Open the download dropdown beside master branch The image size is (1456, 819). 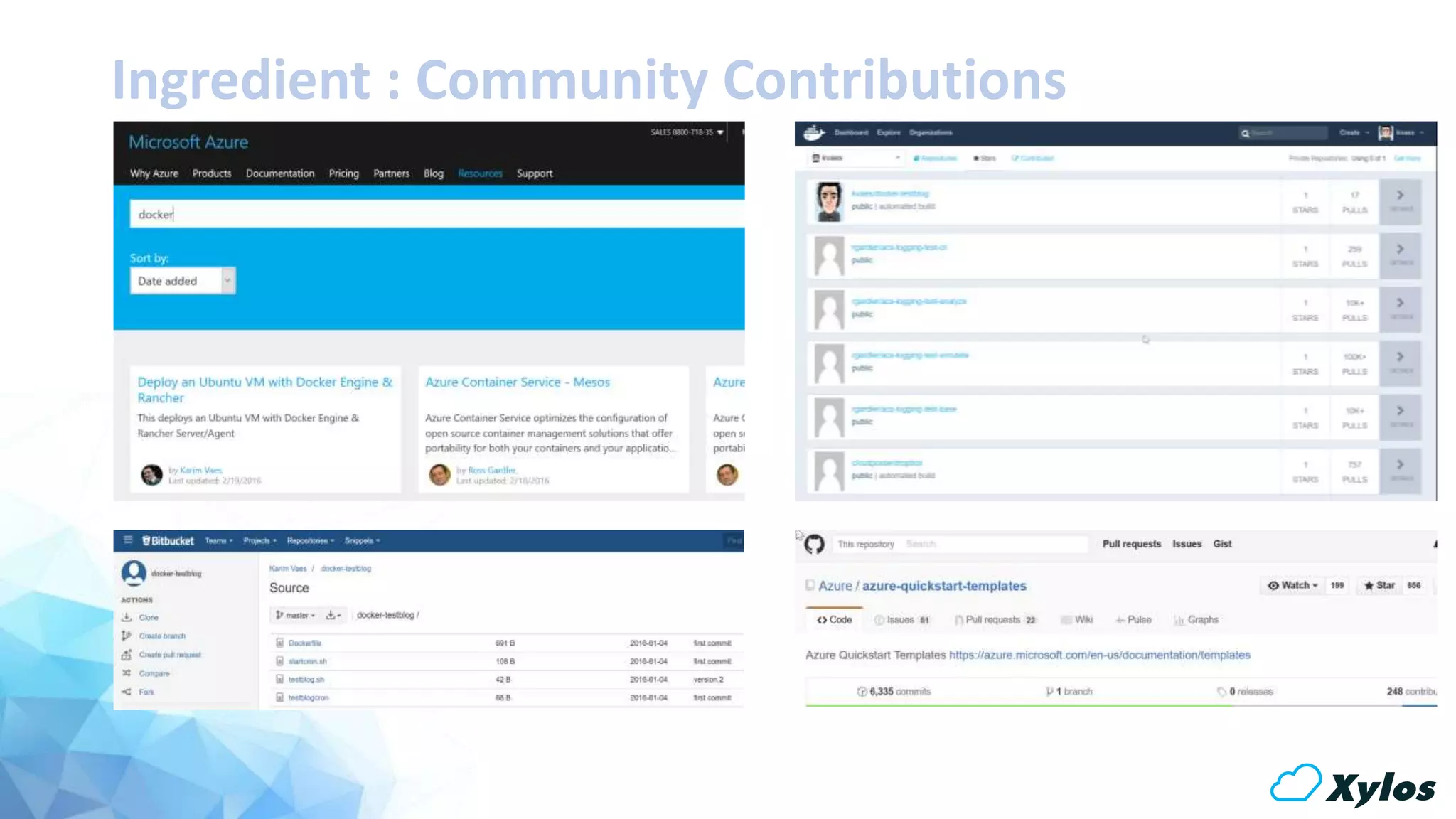(333, 615)
